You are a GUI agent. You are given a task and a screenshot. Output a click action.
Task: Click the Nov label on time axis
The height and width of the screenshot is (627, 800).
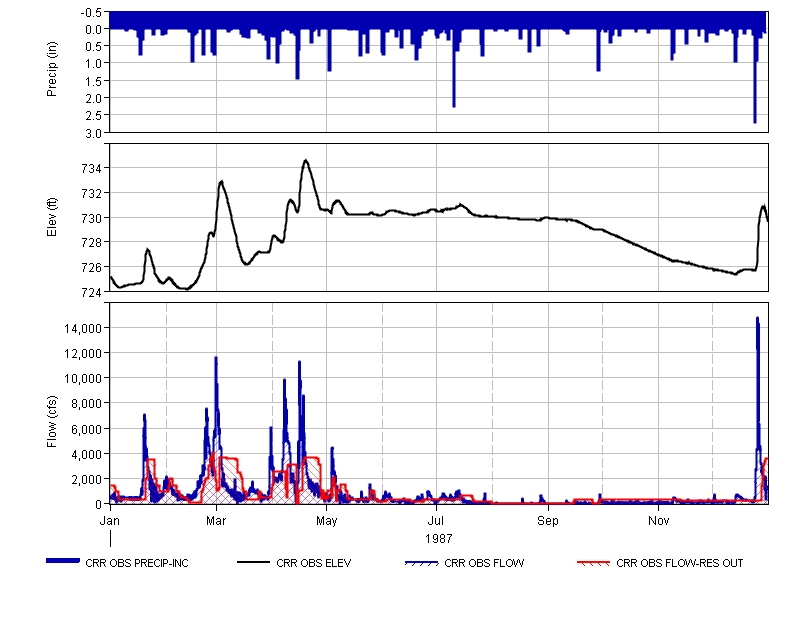click(x=659, y=521)
